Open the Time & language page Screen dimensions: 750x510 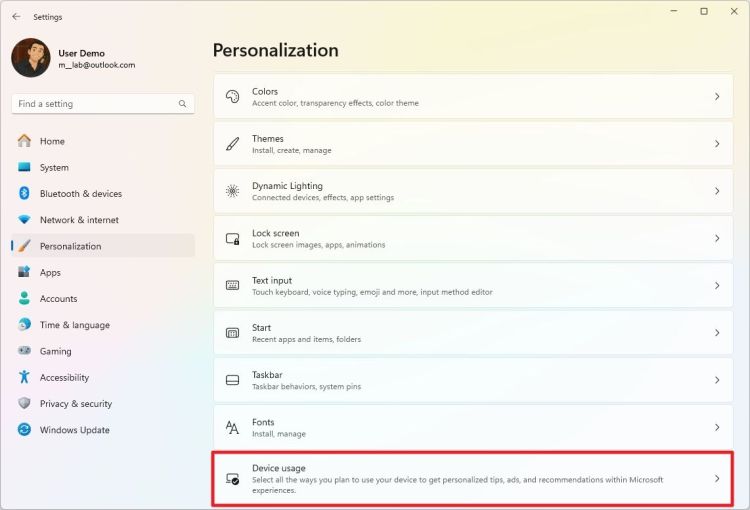[x=74, y=325]
